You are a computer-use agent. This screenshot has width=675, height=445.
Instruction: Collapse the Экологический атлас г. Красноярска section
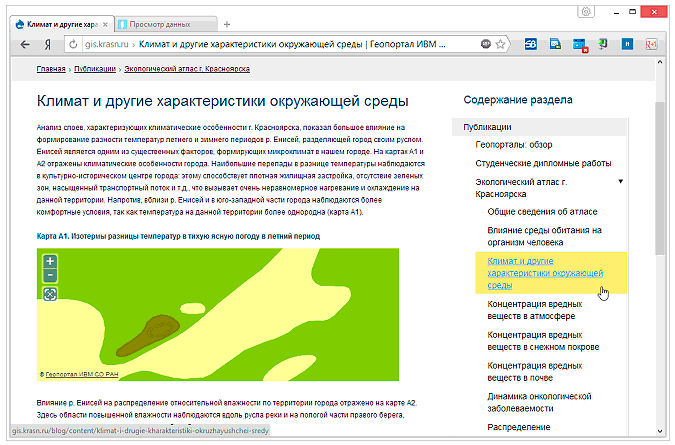tap(621, 181)
